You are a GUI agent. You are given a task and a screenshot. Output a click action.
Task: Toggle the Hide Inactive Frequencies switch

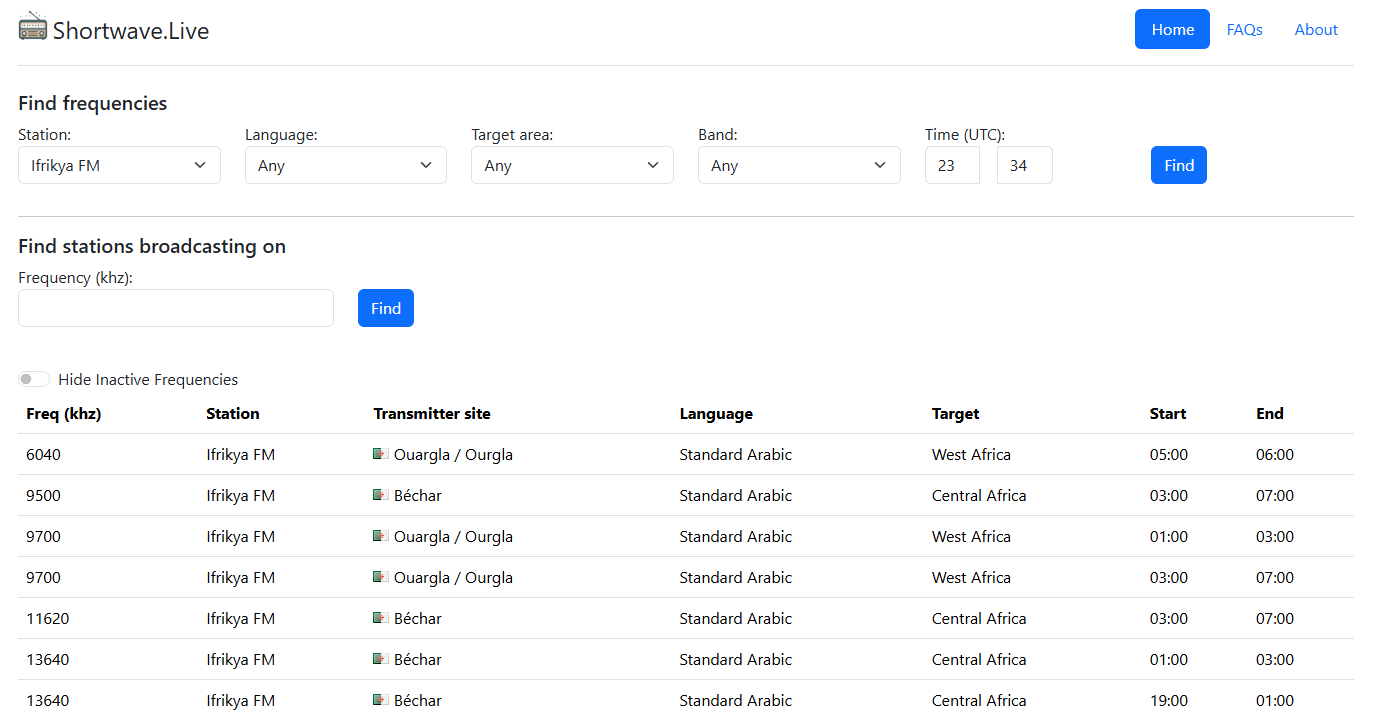coord(34,379)
